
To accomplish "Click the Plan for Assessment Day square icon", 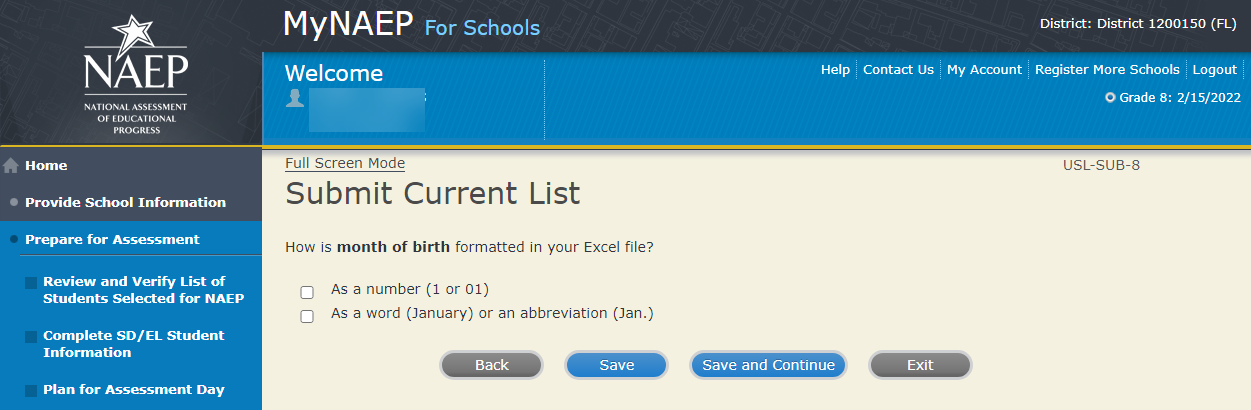I will pyautogui.click(x=31, y=391).
